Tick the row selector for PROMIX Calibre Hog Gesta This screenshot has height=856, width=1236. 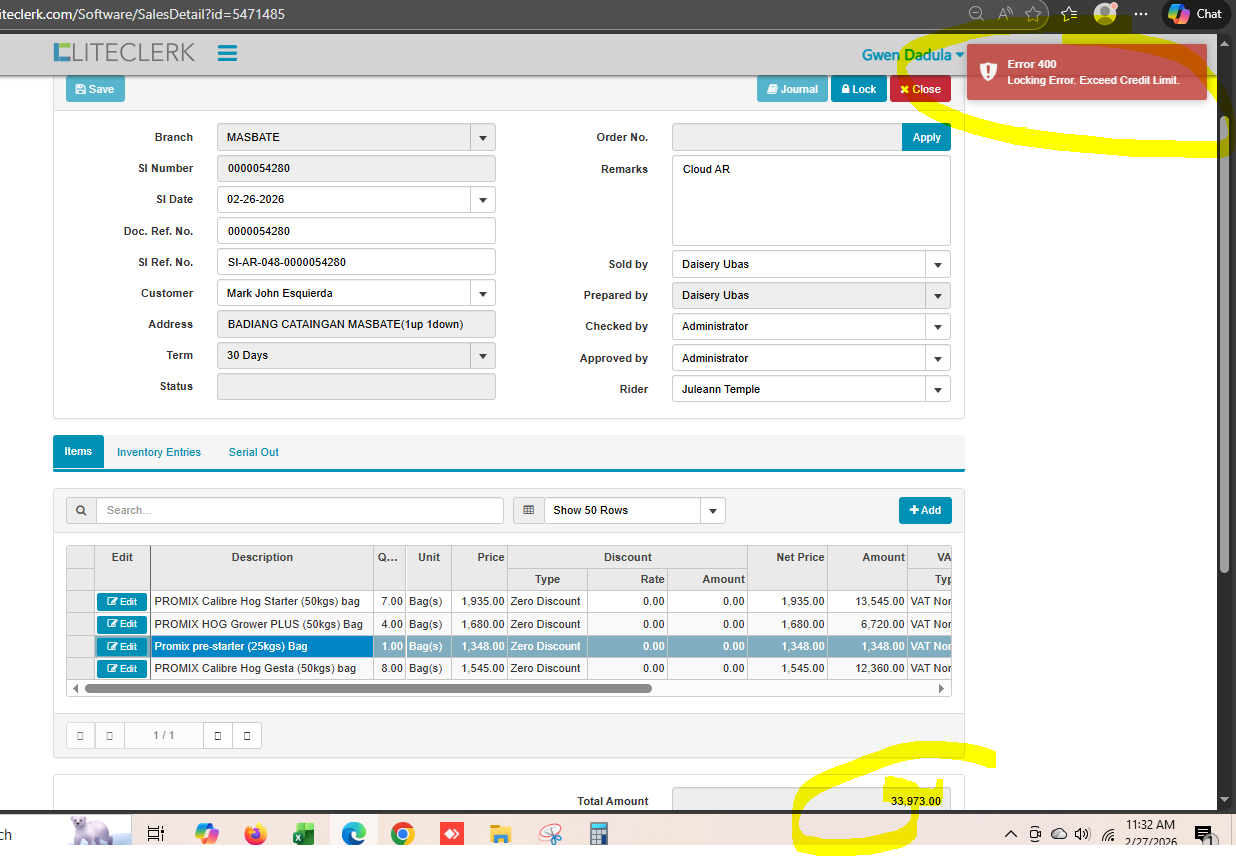(x=80, y=668)
